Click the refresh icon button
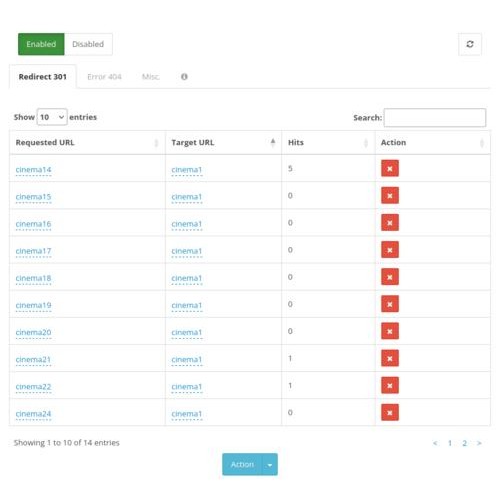 tap(470, 44)
